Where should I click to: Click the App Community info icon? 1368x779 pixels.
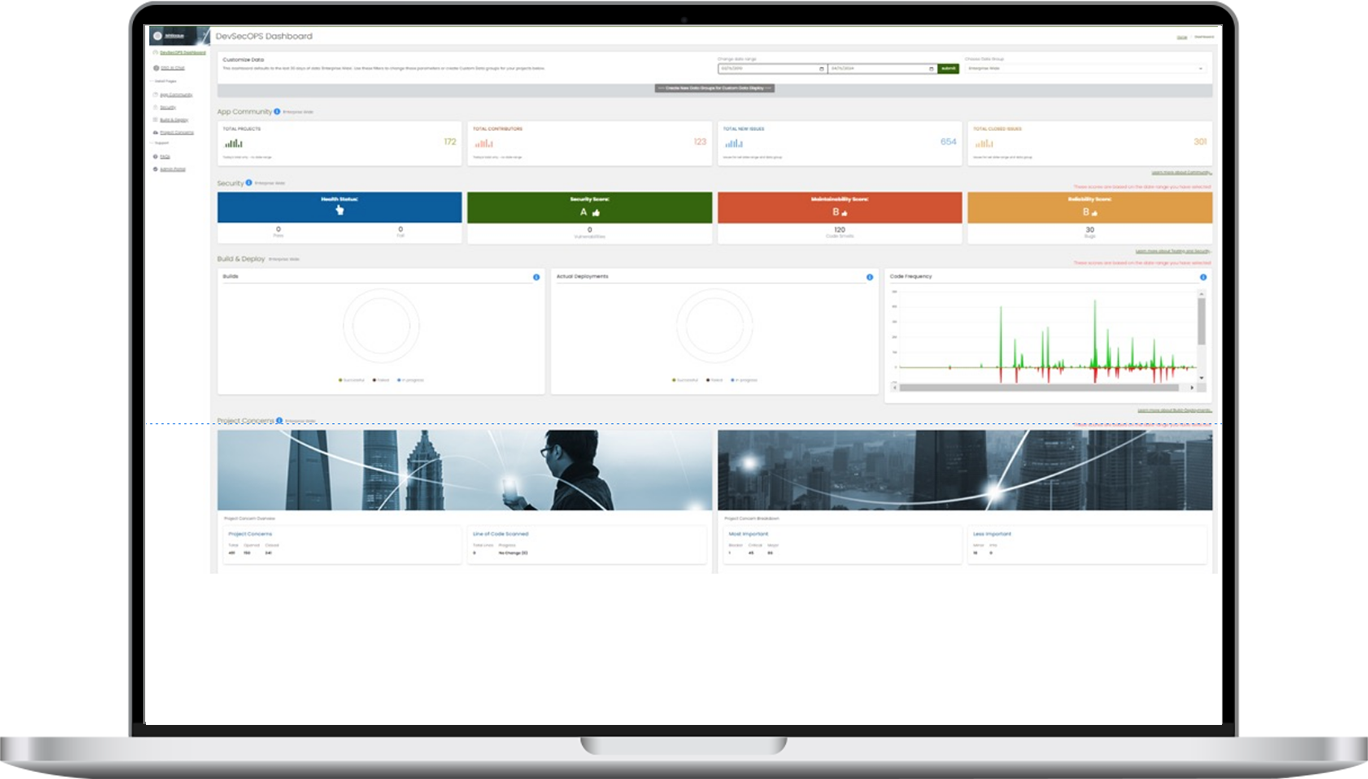tap(277, 112)
